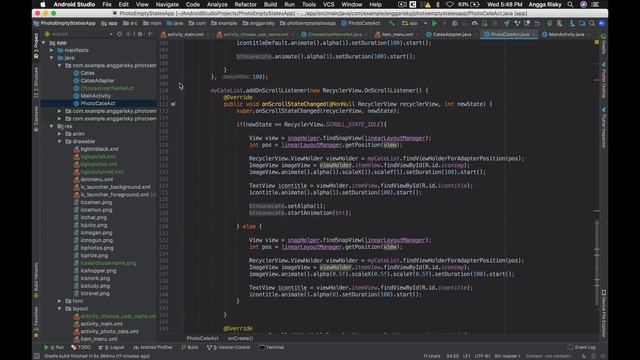Click the macOS Spotlight search icon

[x=570, y=4]
